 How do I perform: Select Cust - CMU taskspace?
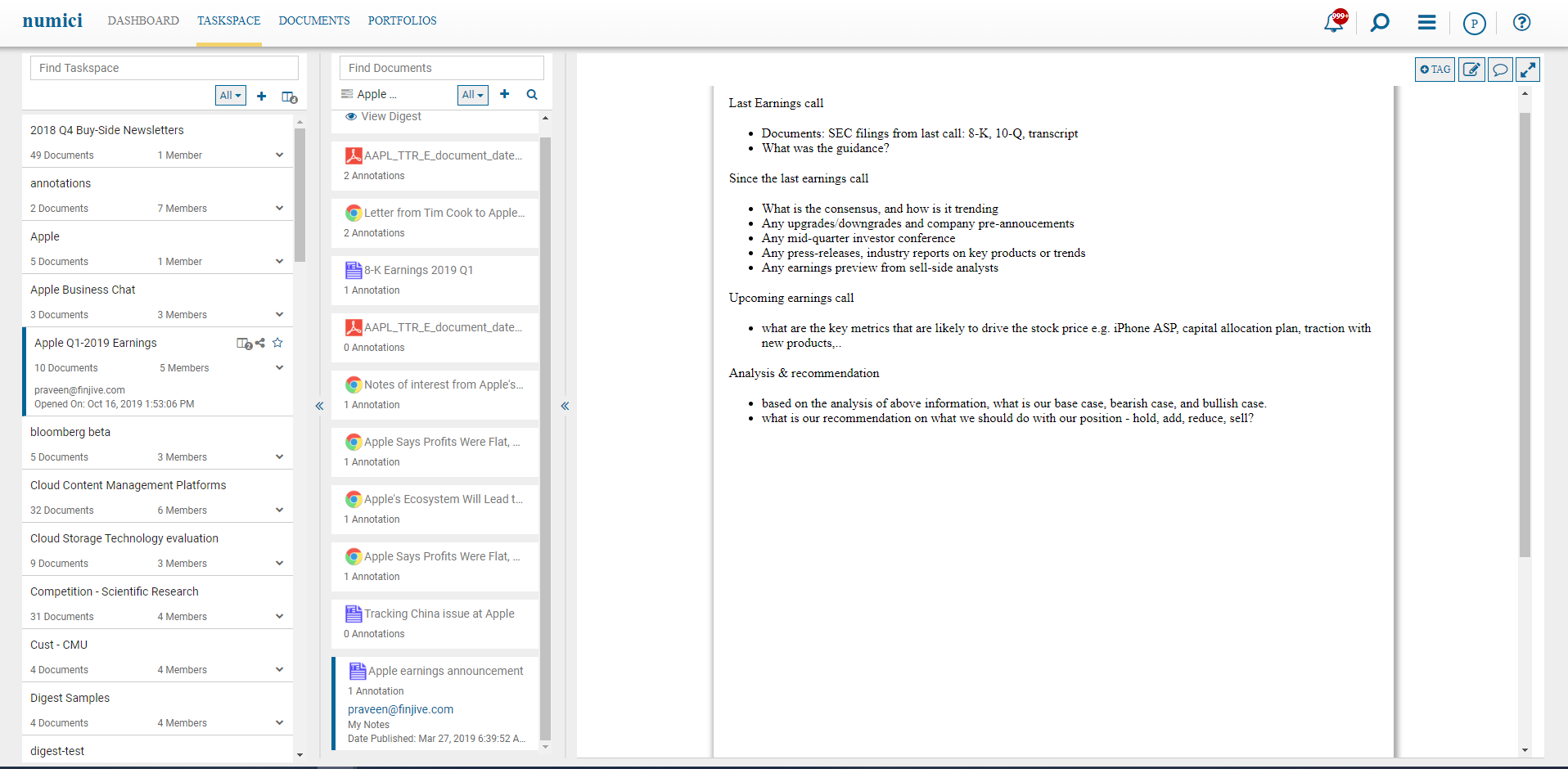pos(59,645)
